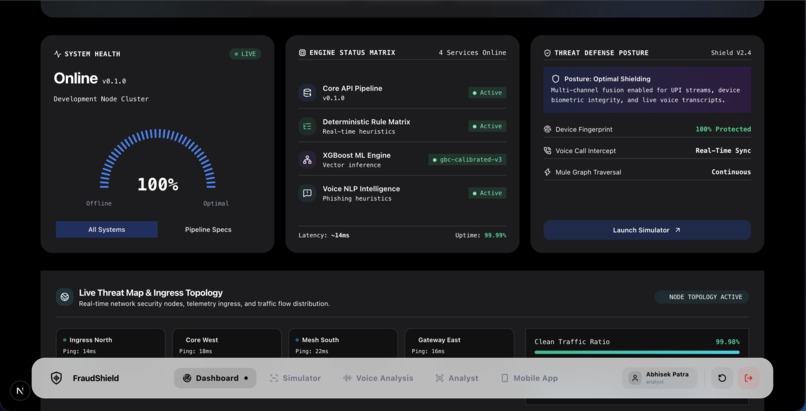Click the 99.98% clean traffic value

tap(727, 342)
